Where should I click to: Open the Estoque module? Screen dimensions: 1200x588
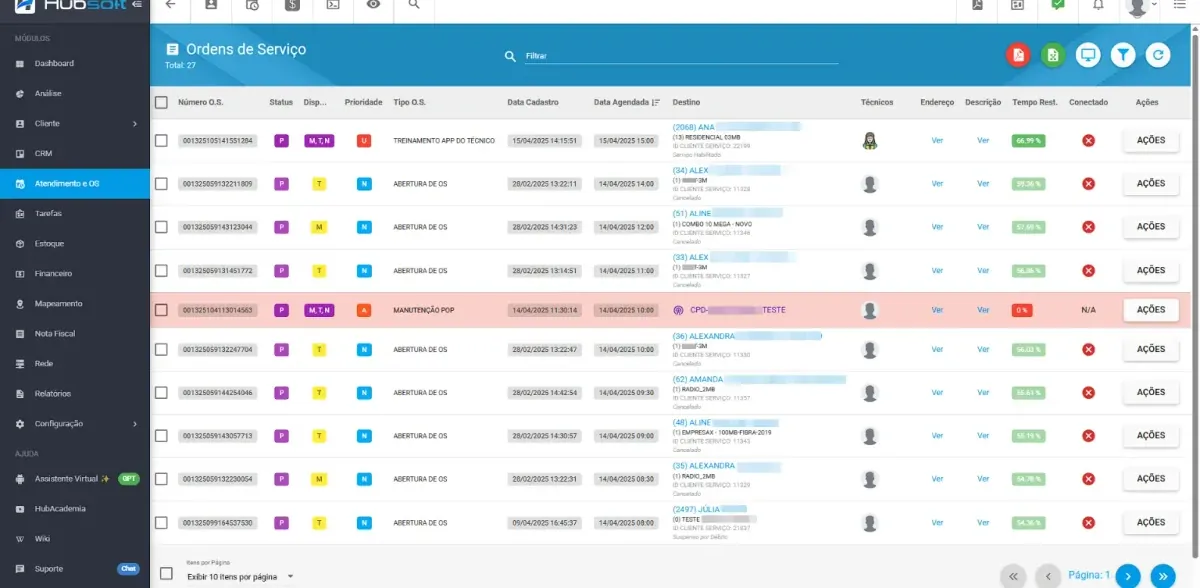tap(75, 243)
